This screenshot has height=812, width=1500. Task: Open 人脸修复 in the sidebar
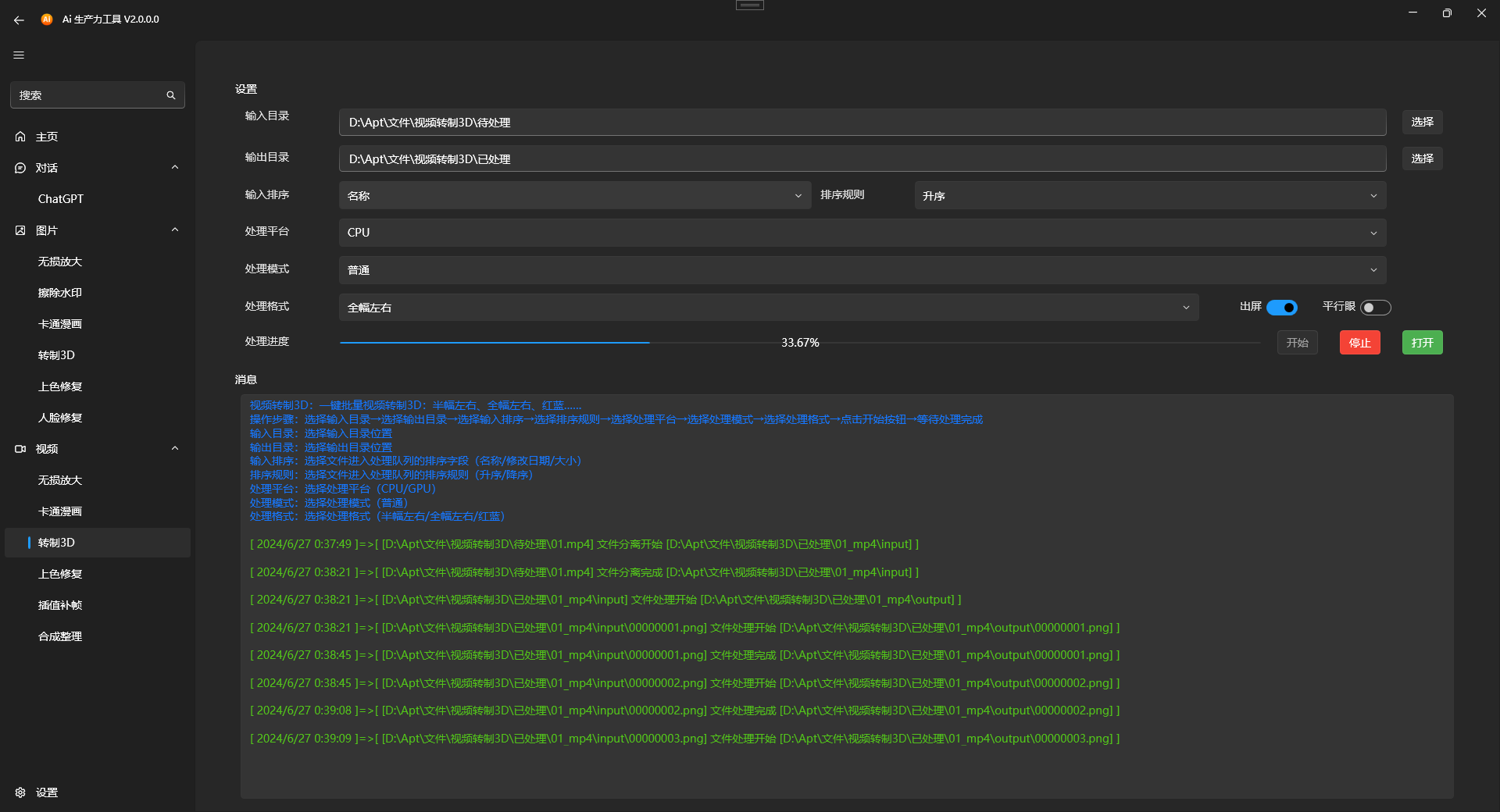[98, 418]
